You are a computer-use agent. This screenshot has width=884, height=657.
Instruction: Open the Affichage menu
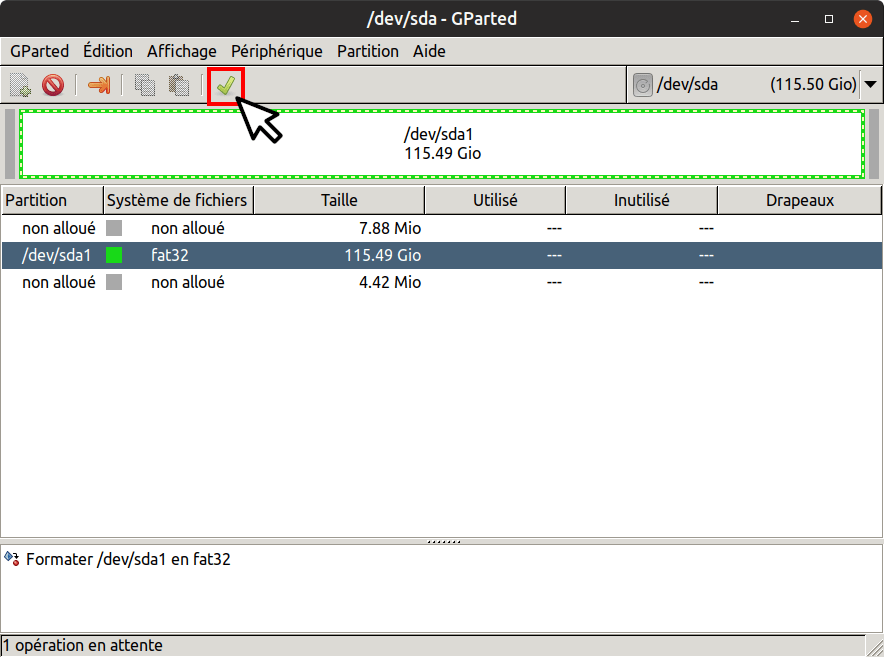pyautogui.click(x=182, y=51)
